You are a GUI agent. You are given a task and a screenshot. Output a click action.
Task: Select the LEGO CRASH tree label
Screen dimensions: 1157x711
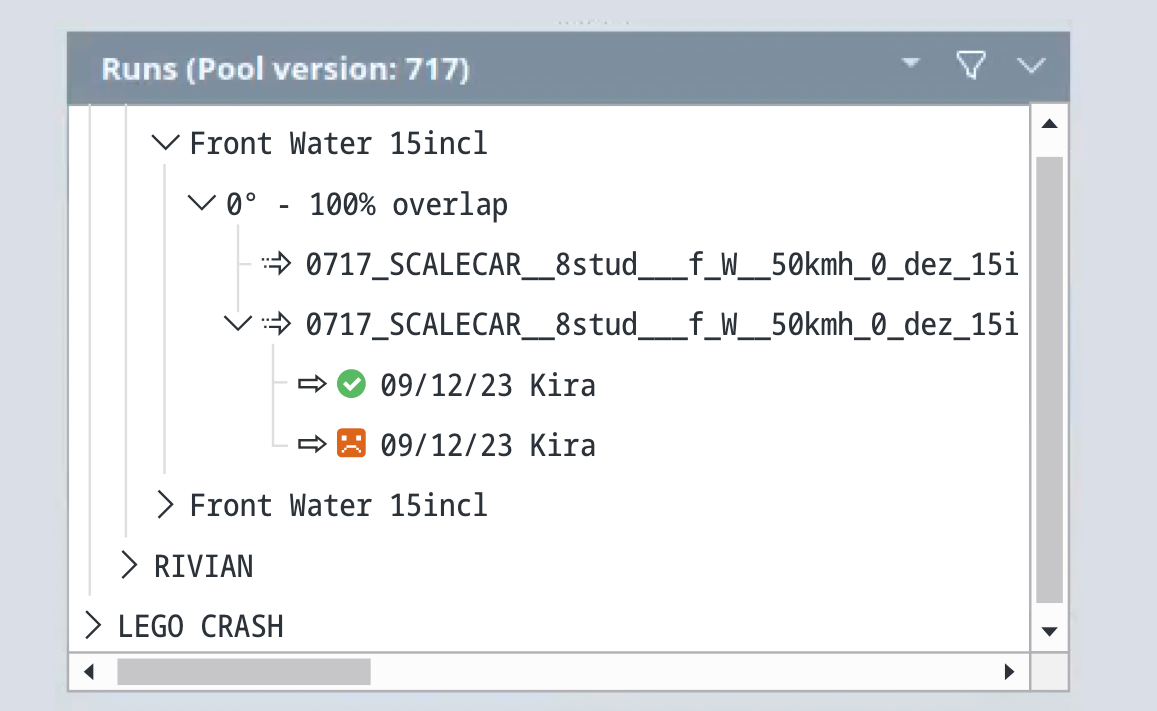coord(201,627)
